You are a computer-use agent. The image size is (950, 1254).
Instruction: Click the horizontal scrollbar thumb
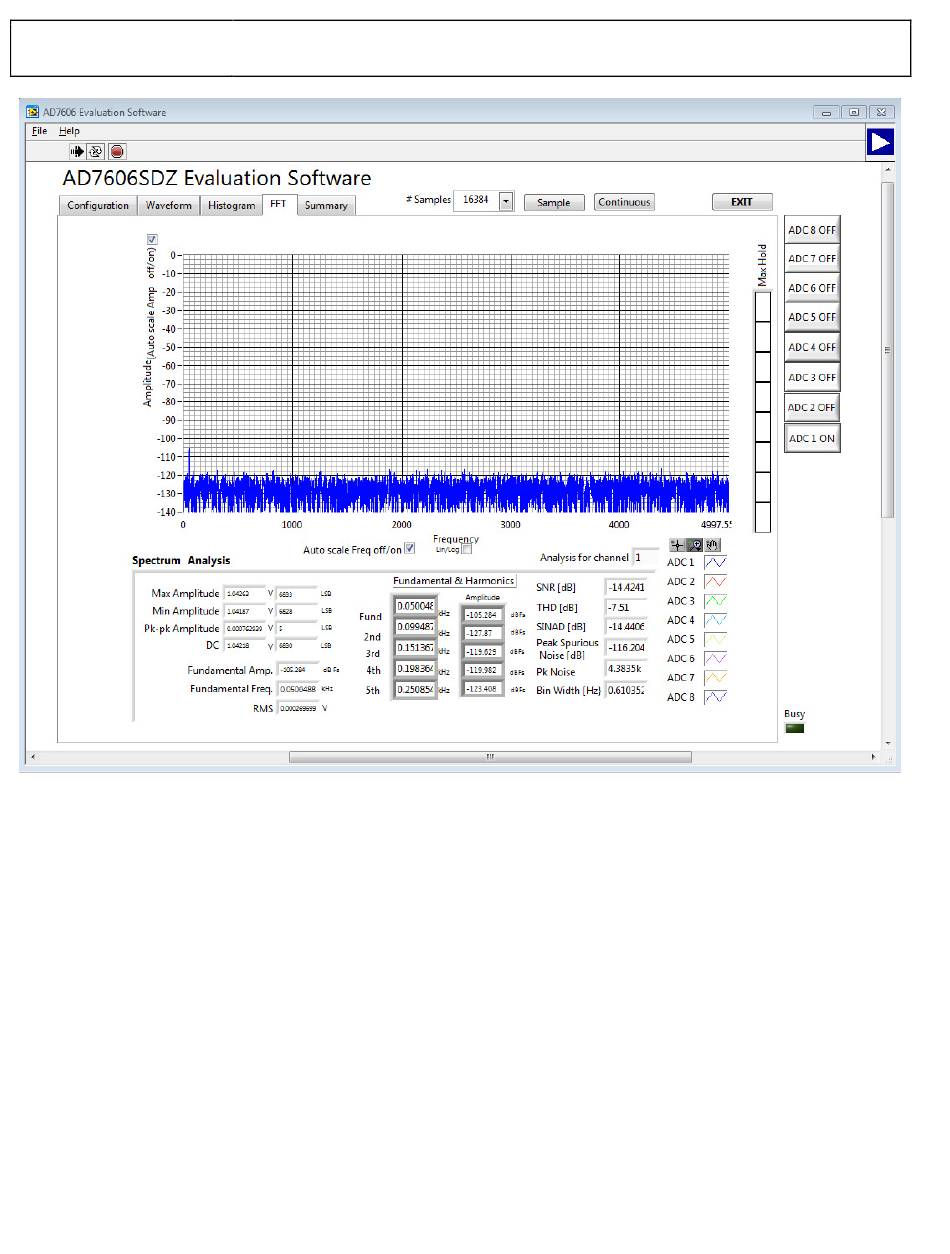(490, 757)
